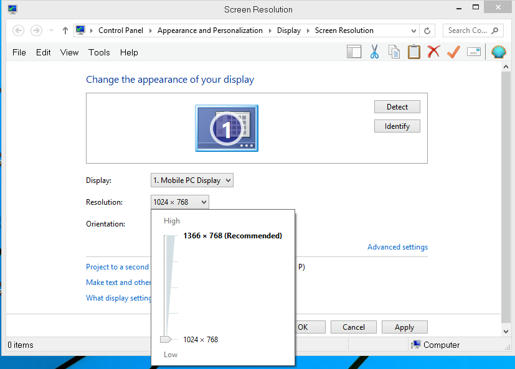Click 0 items status bar text
Screen dimensions: 515x369
[20, 345]
